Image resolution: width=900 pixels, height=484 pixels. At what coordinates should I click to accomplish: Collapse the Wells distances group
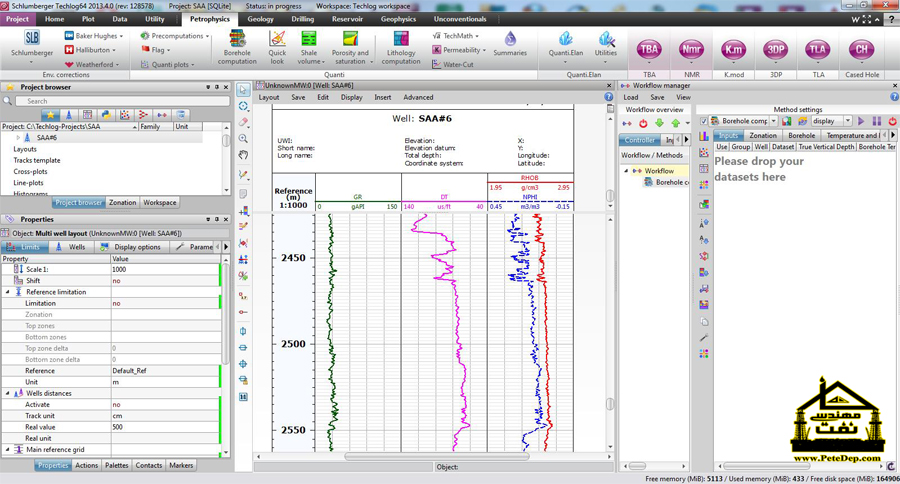point(7,393)
